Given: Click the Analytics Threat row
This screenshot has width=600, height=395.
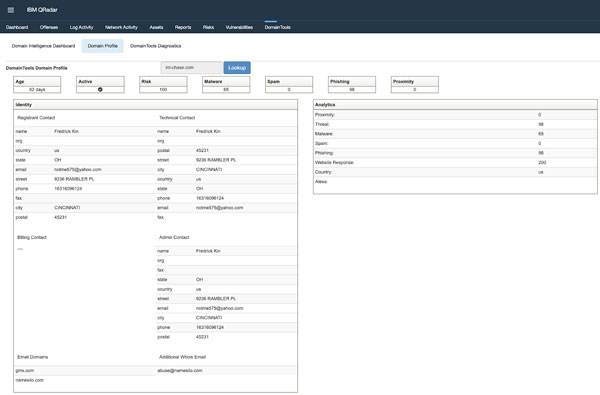Looking at the screenshot, I should click(x=455, y=124).
